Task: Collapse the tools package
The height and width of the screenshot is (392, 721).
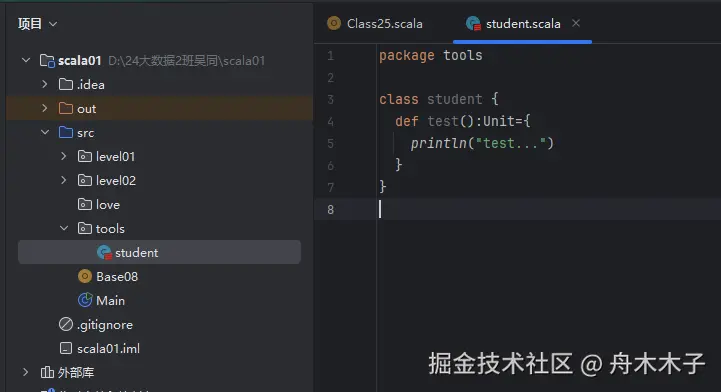Action: click(64, 228)
